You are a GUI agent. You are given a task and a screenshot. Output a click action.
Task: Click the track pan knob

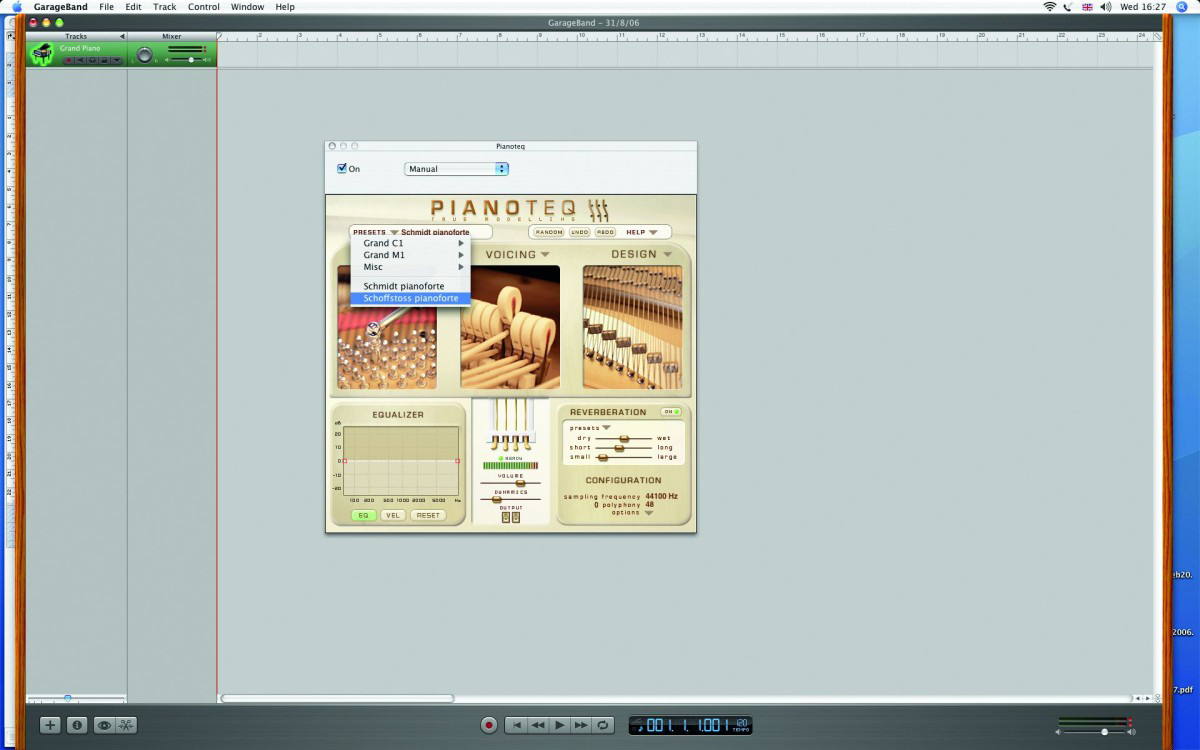145,56
